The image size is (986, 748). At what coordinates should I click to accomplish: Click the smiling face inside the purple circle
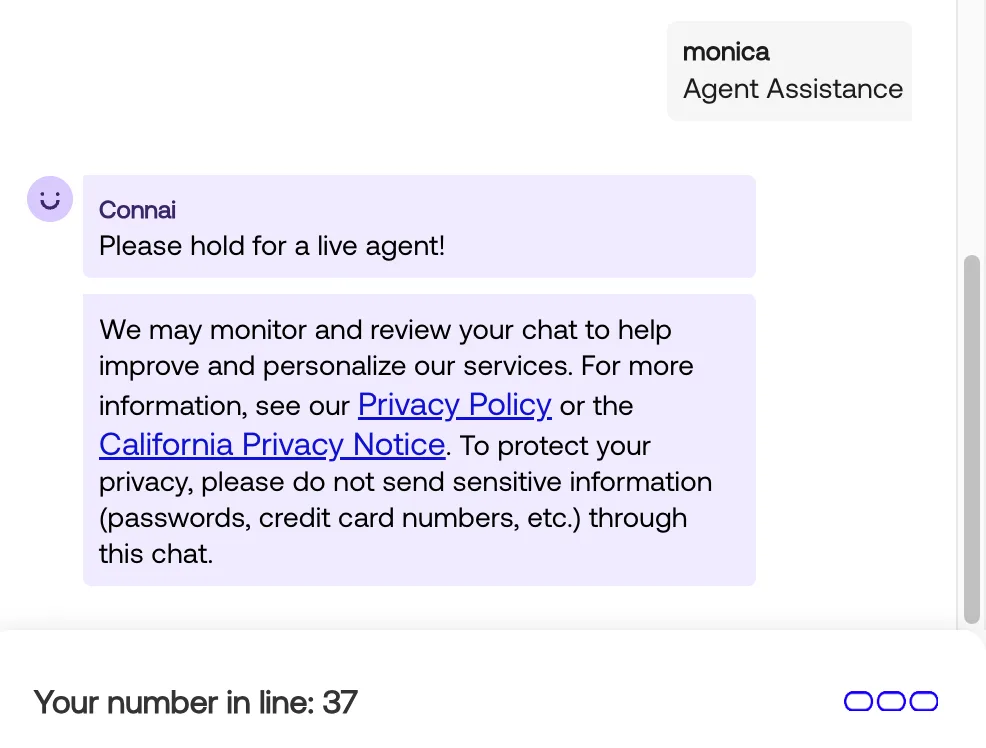click(49, 199)
